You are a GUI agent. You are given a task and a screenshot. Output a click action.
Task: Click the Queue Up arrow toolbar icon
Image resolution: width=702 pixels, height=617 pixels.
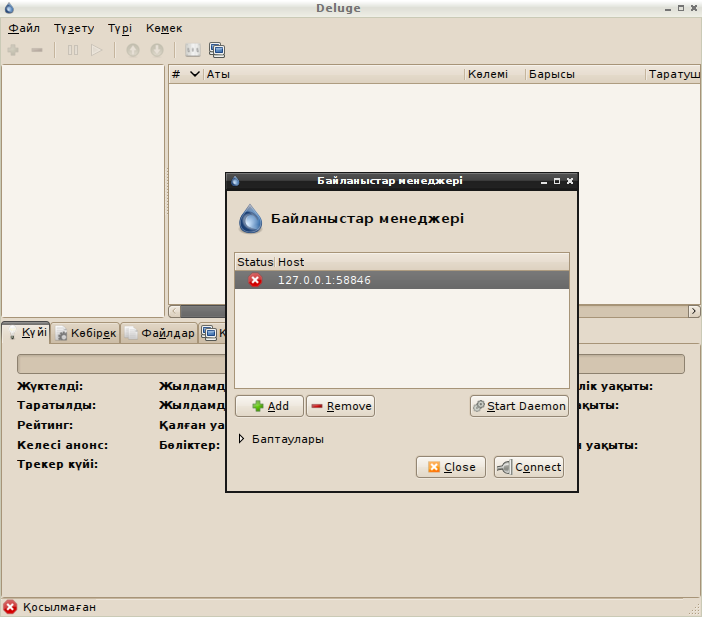click(x=133, y=50)
